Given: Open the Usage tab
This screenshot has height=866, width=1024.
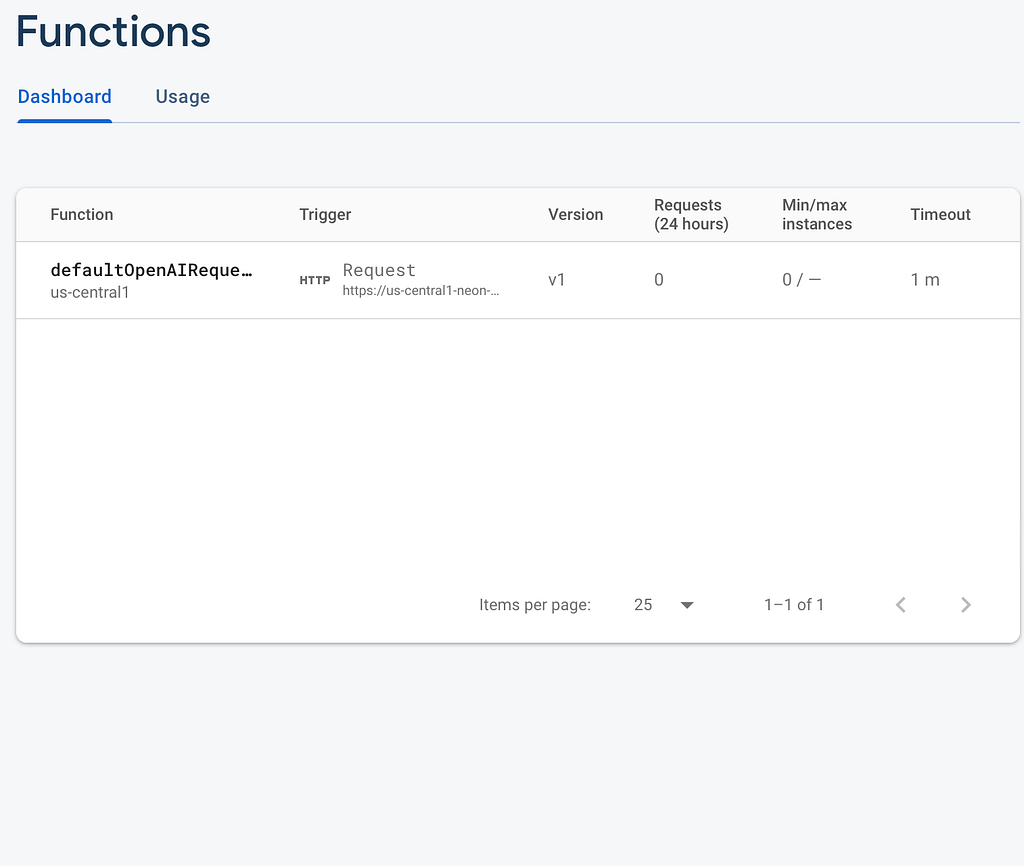Looking at the screenshot, I should tap(182, 97).
